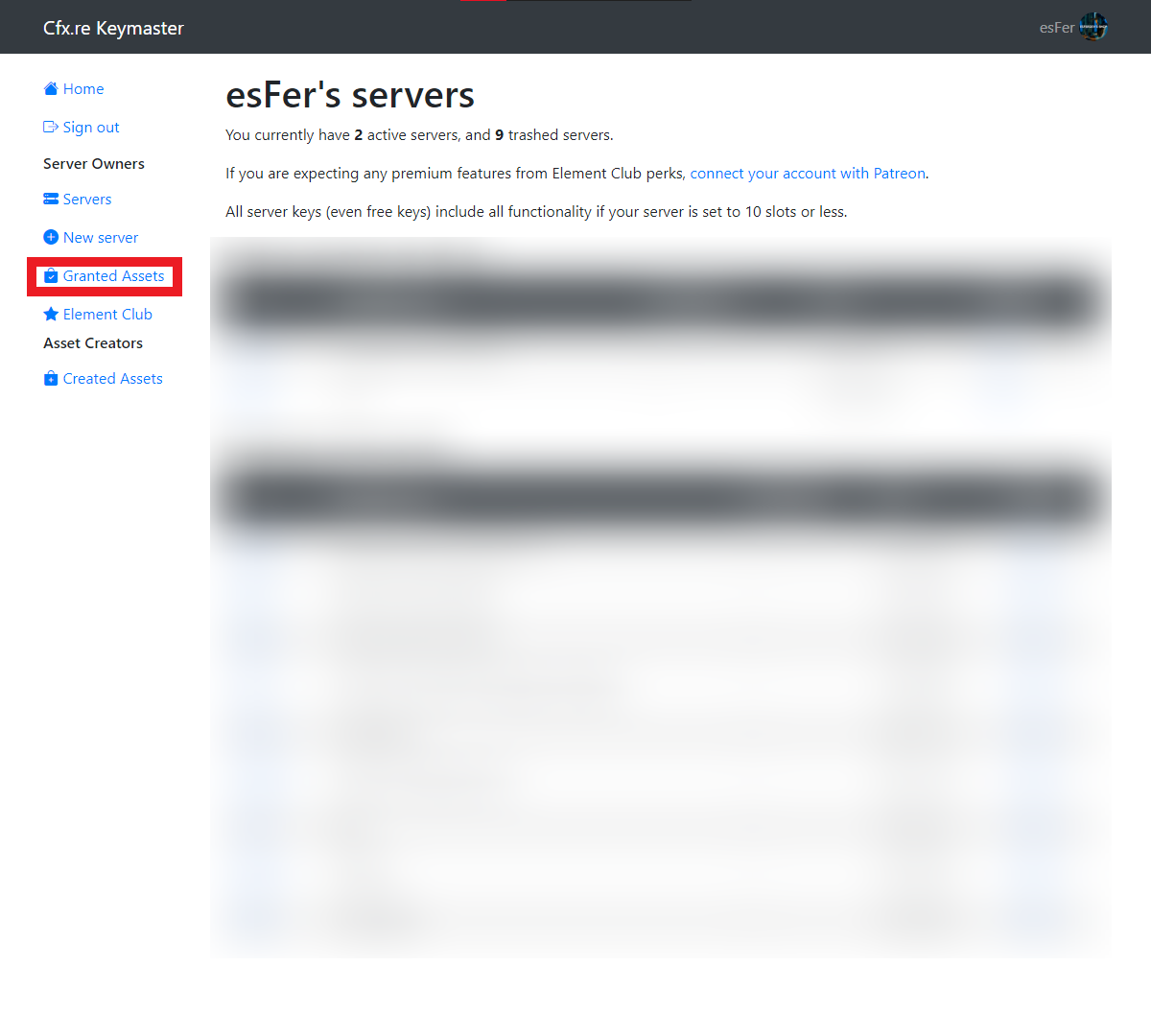Viewport: 1151px width, 1036px height.
Task: Open Granted Assets link
Action: [x=114, y=276]
